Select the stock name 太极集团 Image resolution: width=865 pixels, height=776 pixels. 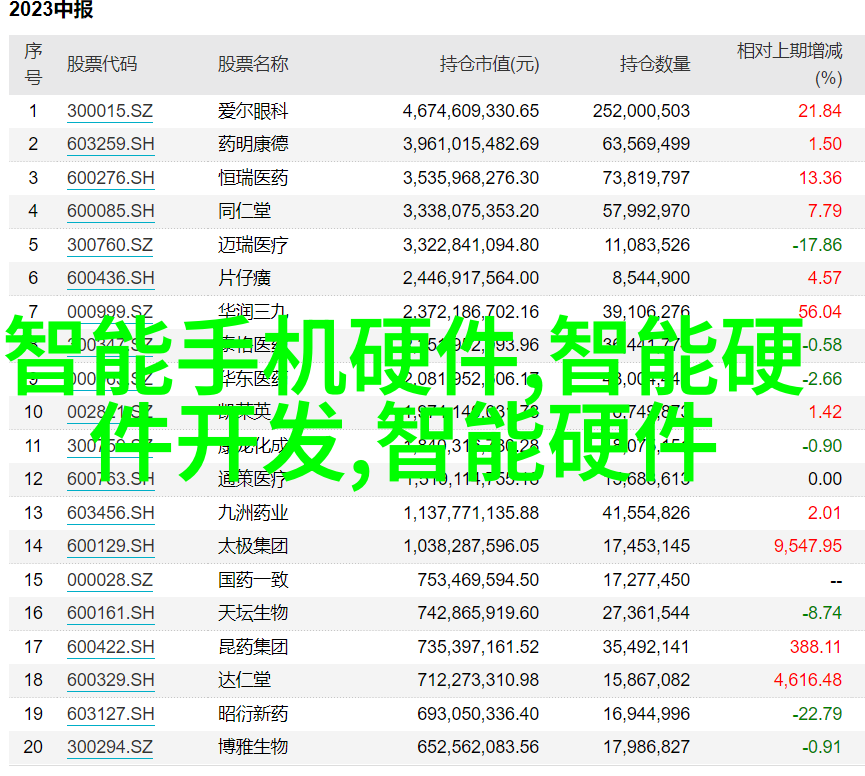[x=253, y=546]
